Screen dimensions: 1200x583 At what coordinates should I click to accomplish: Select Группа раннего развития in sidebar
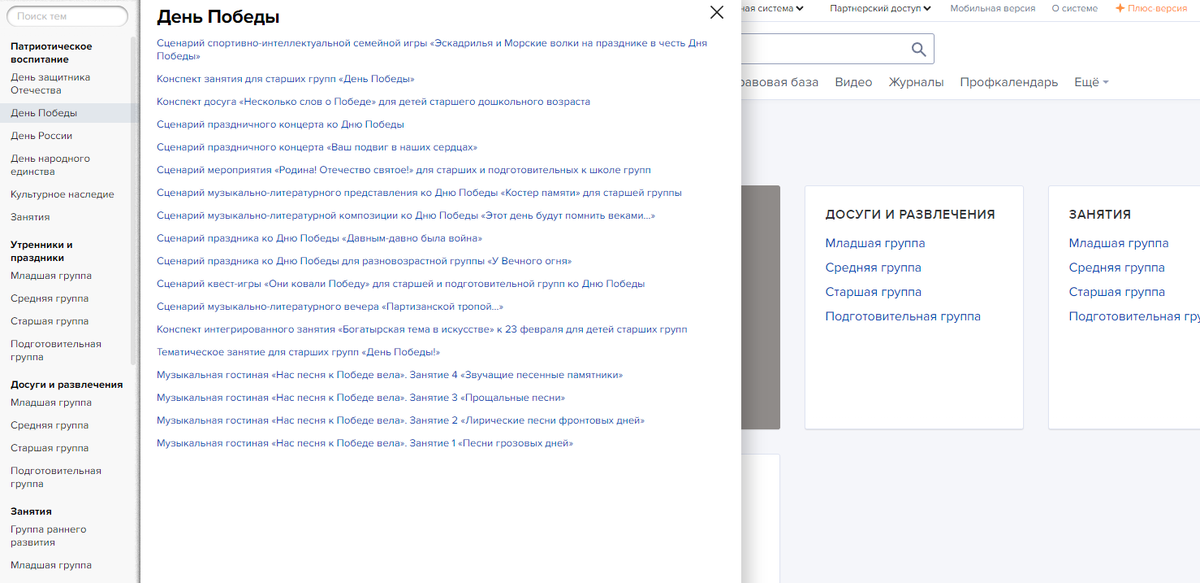pyautogui.click(x=48, y=536)
